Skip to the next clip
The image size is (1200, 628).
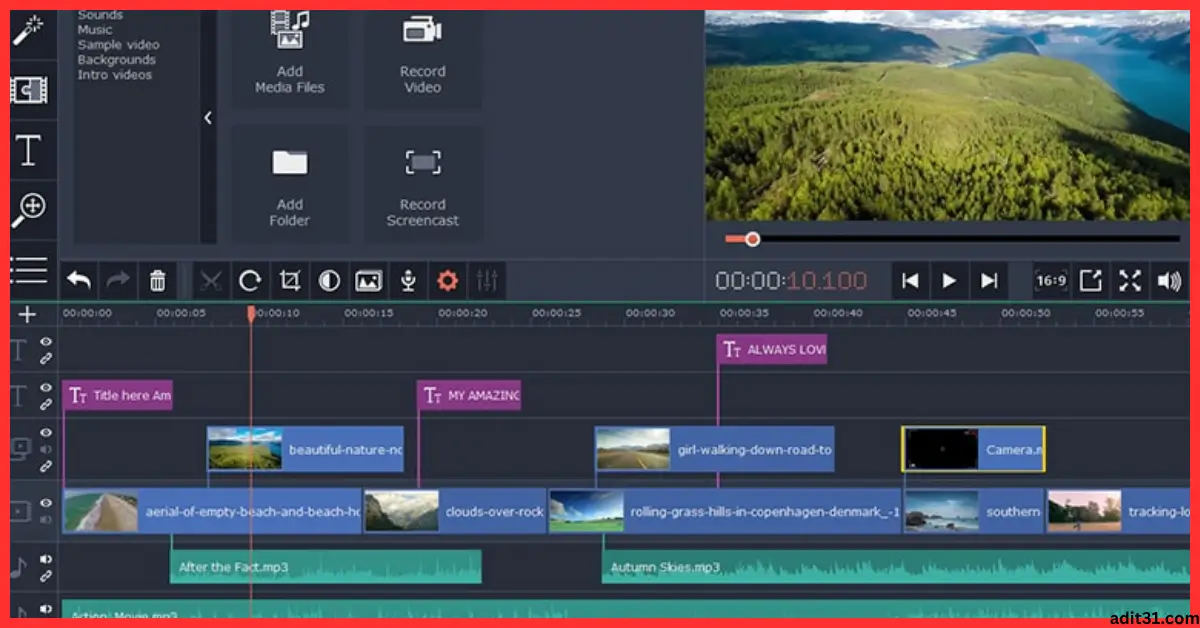coord(989,281)
